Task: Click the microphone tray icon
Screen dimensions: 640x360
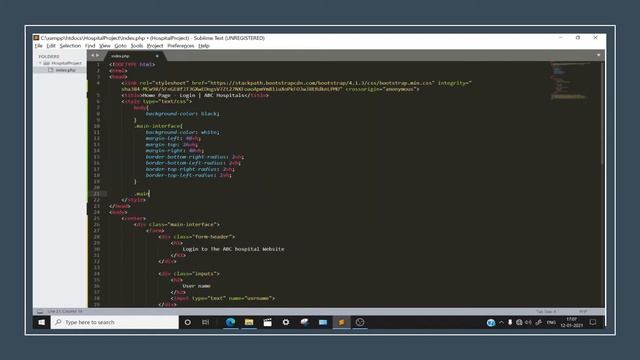Action: (x=510, y=322)
